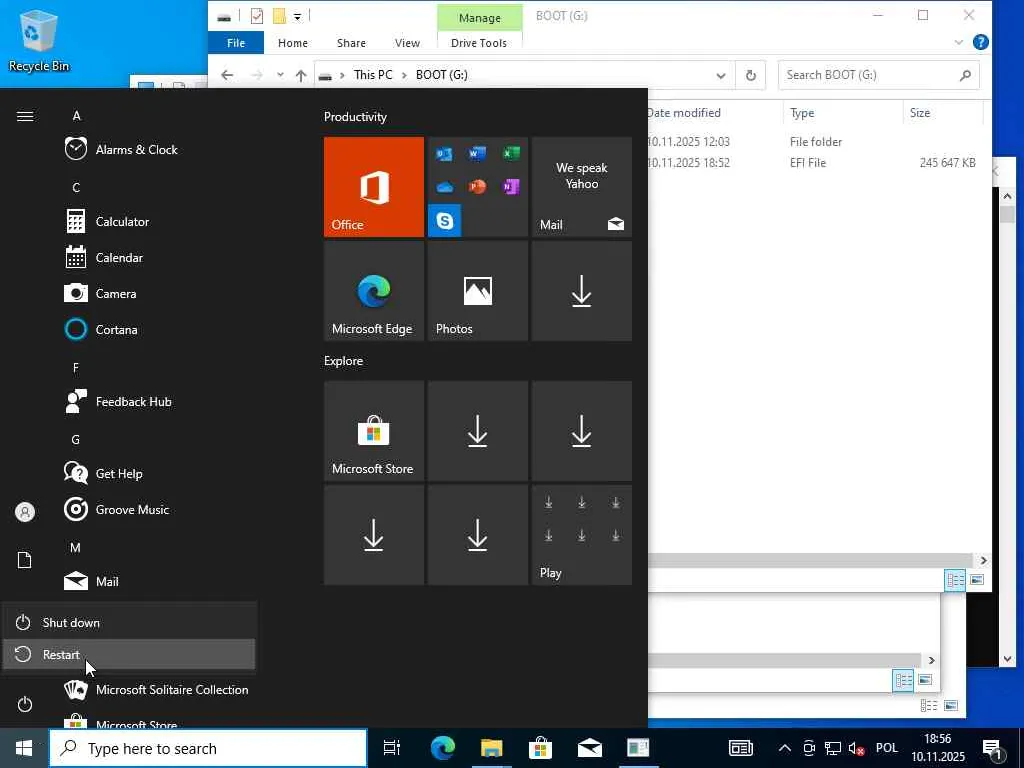Screen dimensions: 1024x768
Task: Open the Customize Quick Access Toolbar dropdown
Action: [x=297, y=17]
